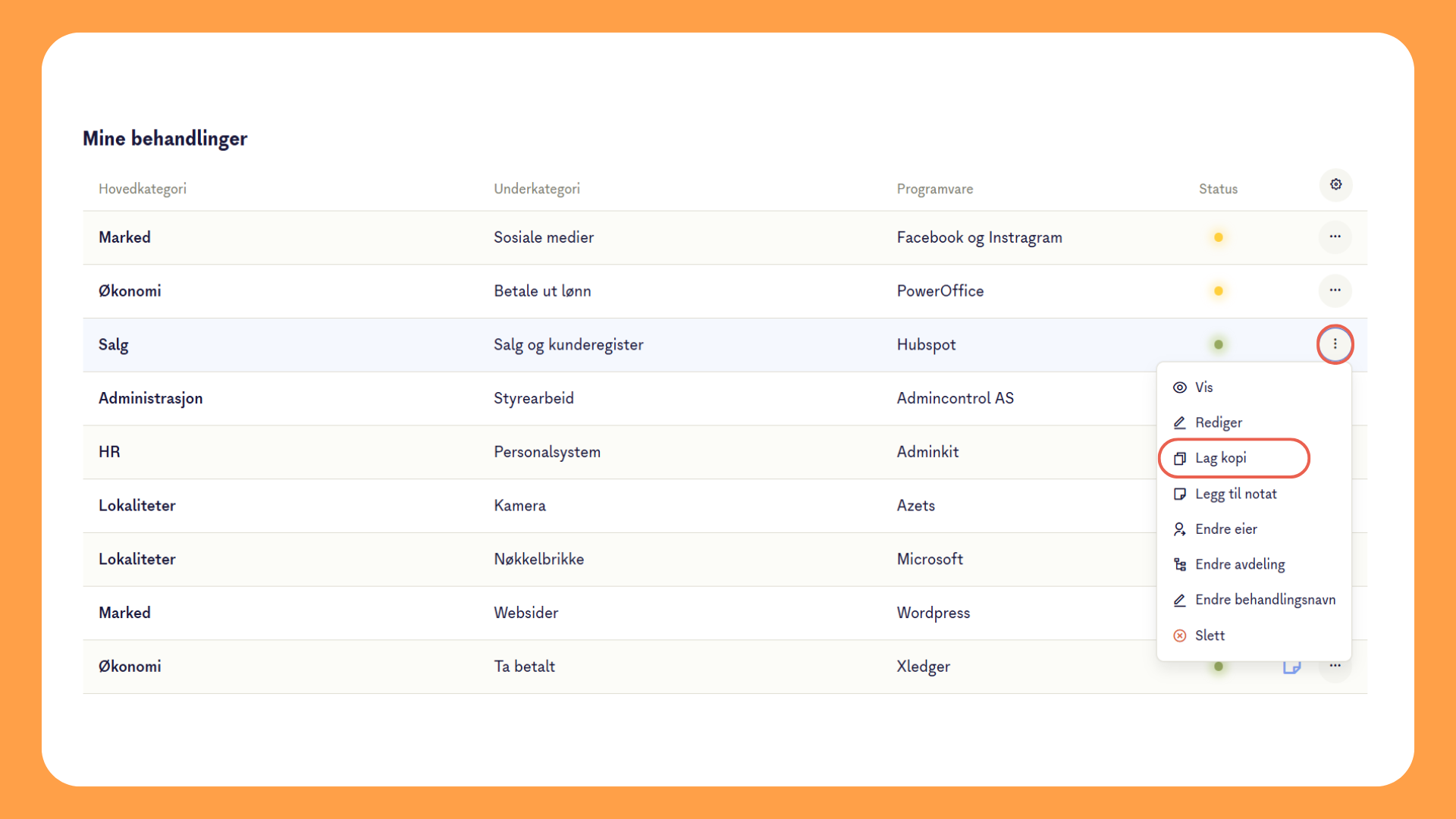Click the note icon on Xledger row
This screenshot has width=1456, height=819.
pos(1291,667)
